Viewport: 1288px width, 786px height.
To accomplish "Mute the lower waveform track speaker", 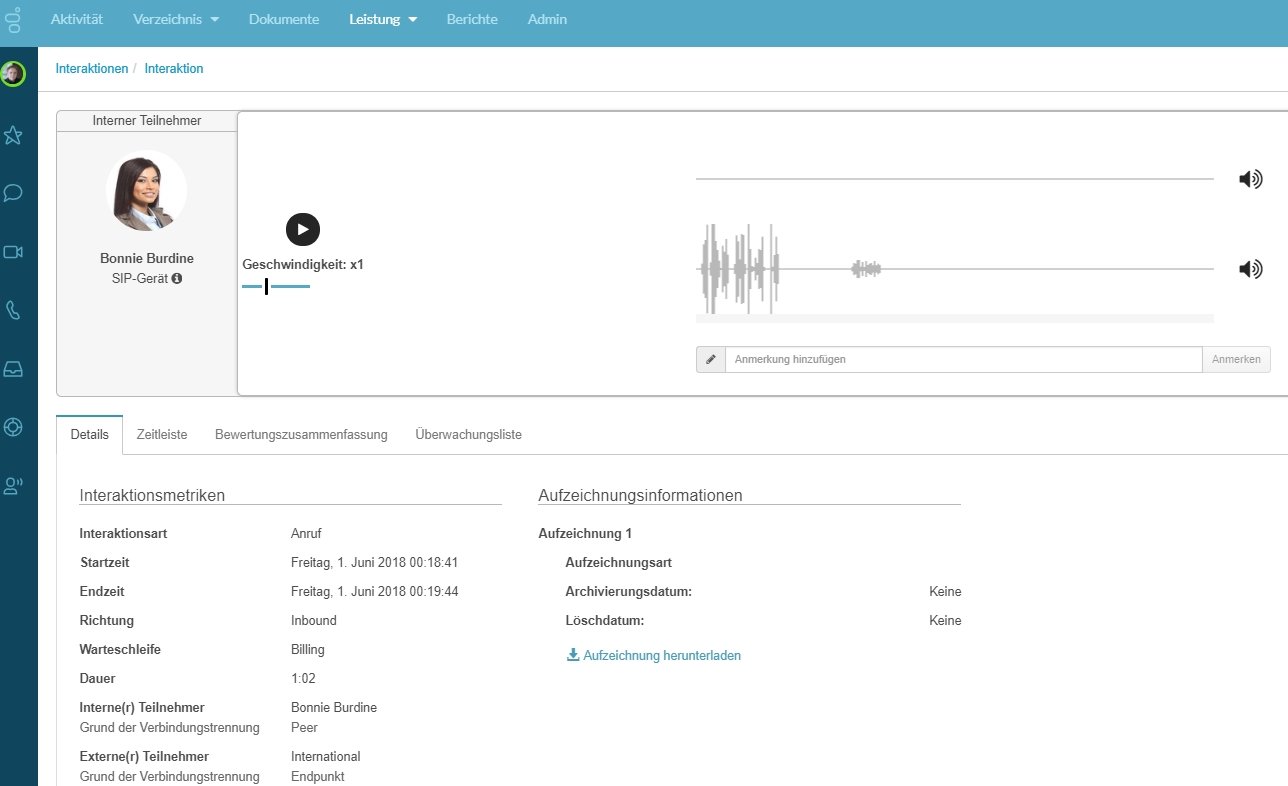I will click(1250, 269).
